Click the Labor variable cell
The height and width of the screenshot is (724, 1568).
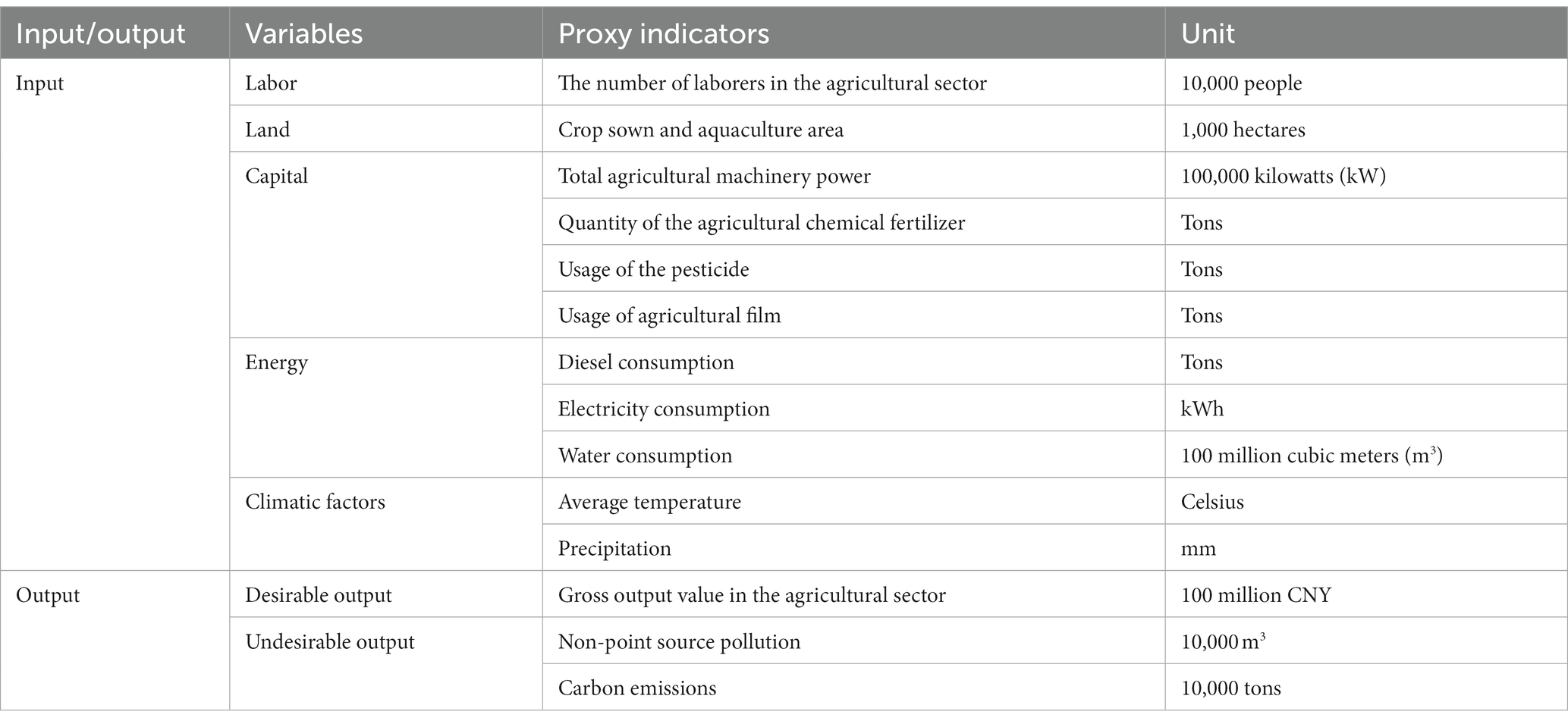point(386,83)
